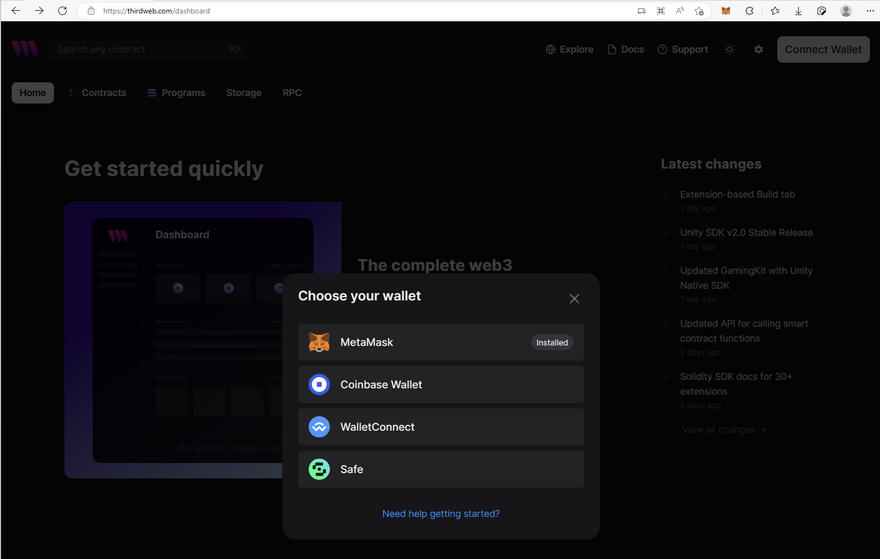Open the Support link
Viewport: 880px width, 559px height.
[682, 49]
